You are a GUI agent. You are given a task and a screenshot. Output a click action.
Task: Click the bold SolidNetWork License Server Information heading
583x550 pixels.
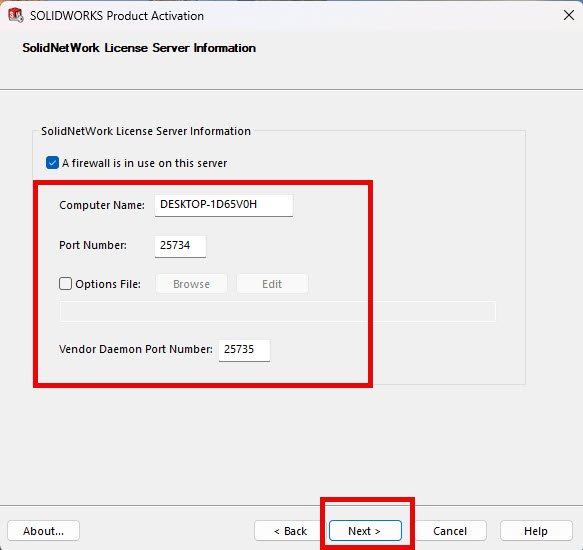[x=139, y=48]
